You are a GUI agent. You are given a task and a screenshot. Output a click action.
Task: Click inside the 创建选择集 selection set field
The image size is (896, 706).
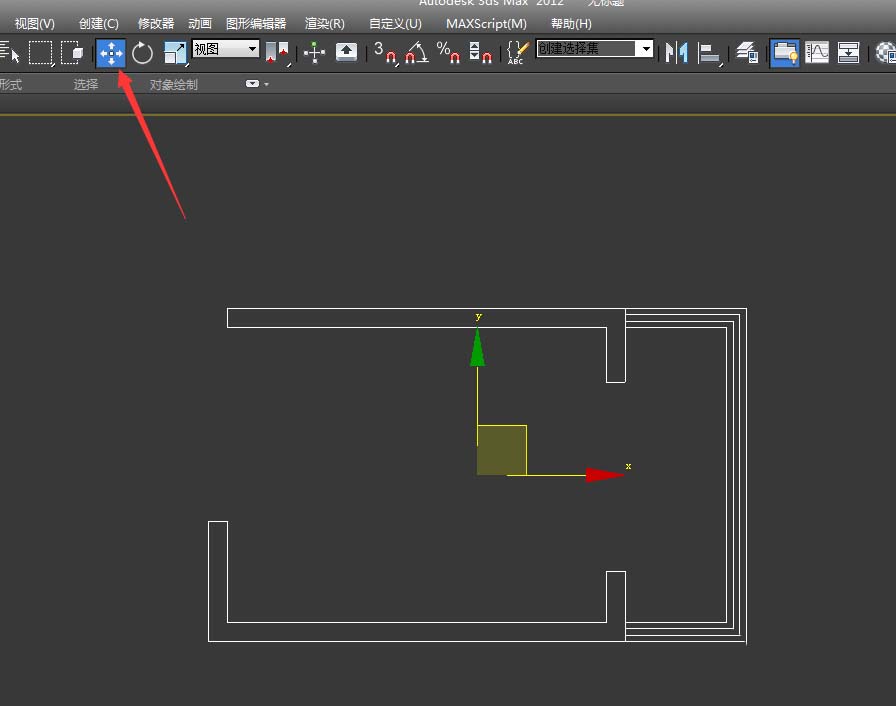(x=586, y=49)
